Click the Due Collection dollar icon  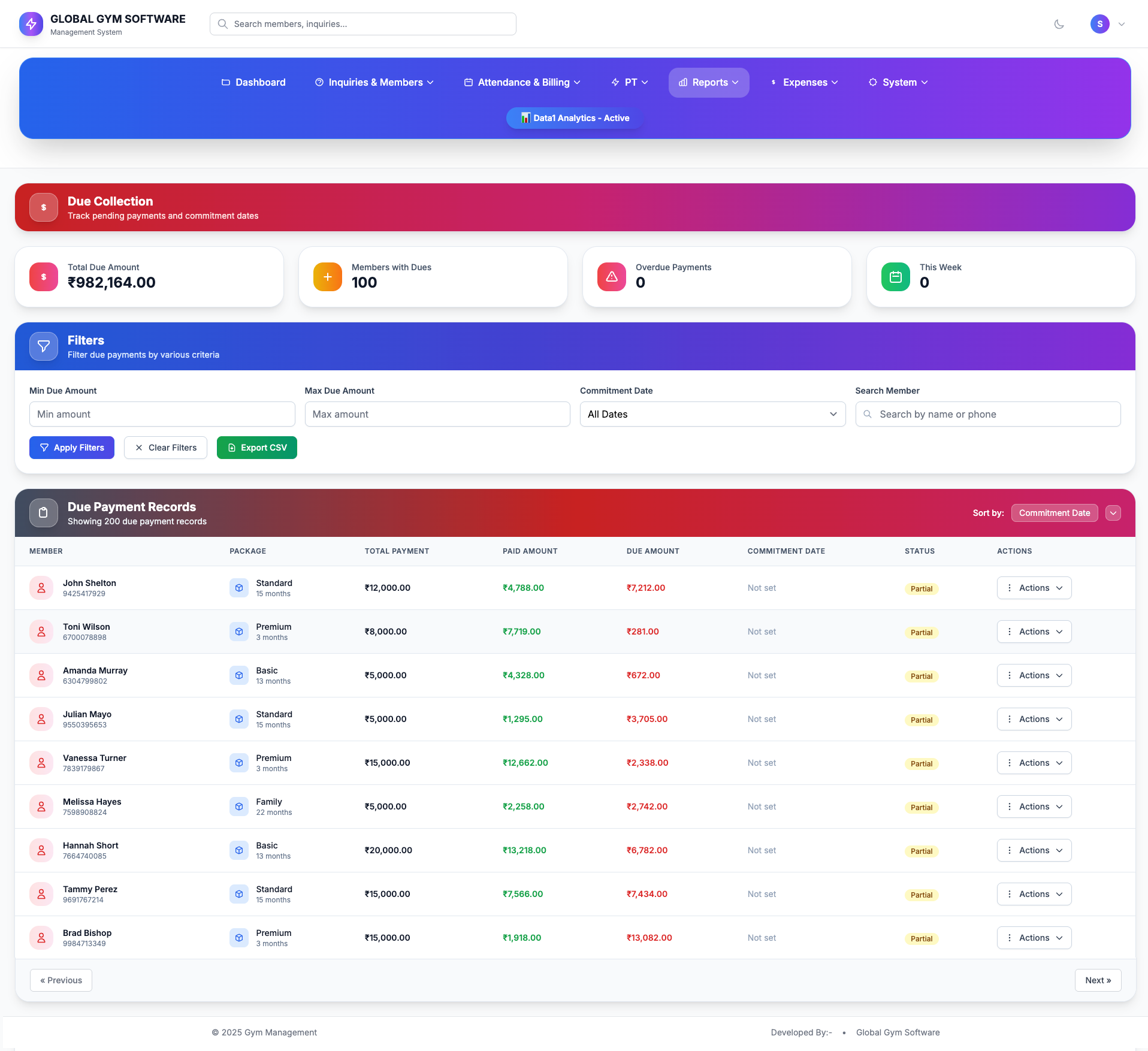(44, 207)
